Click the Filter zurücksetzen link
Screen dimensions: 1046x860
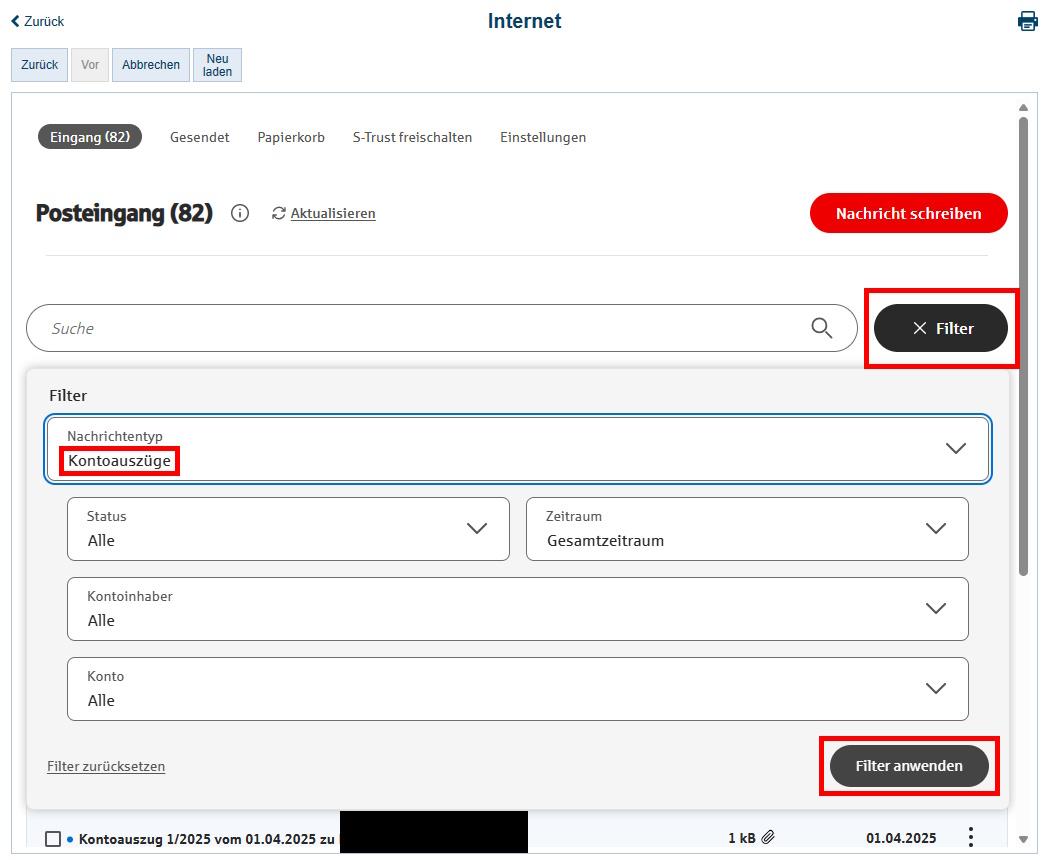106,765
